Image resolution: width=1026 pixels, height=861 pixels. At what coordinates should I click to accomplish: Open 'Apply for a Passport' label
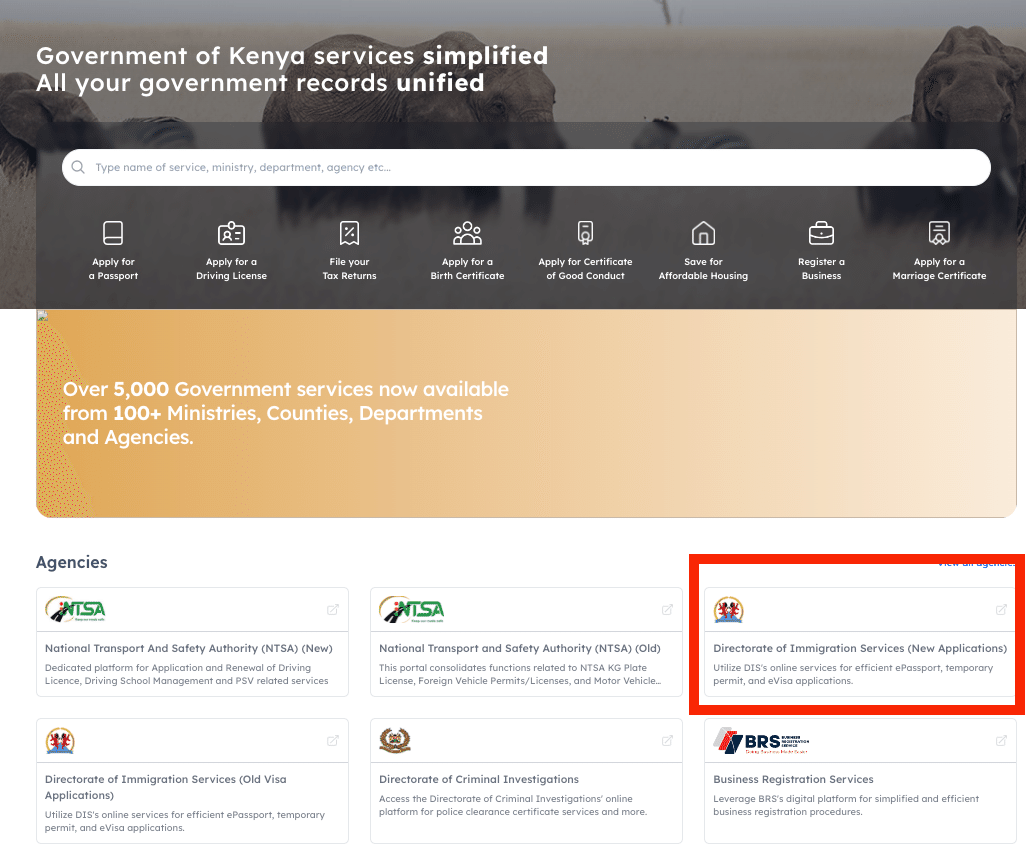tap(113, 269)
